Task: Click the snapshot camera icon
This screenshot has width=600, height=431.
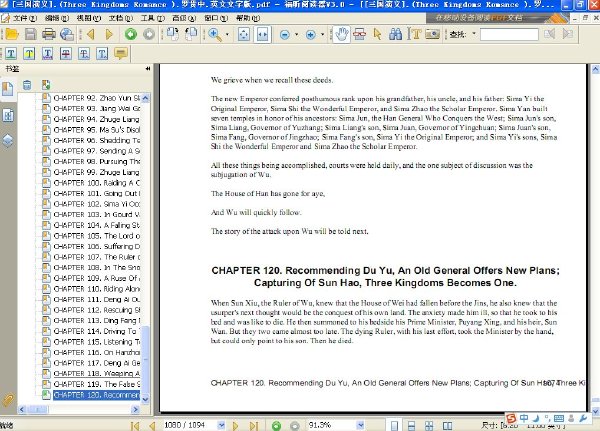Action: tap(432, 34)
